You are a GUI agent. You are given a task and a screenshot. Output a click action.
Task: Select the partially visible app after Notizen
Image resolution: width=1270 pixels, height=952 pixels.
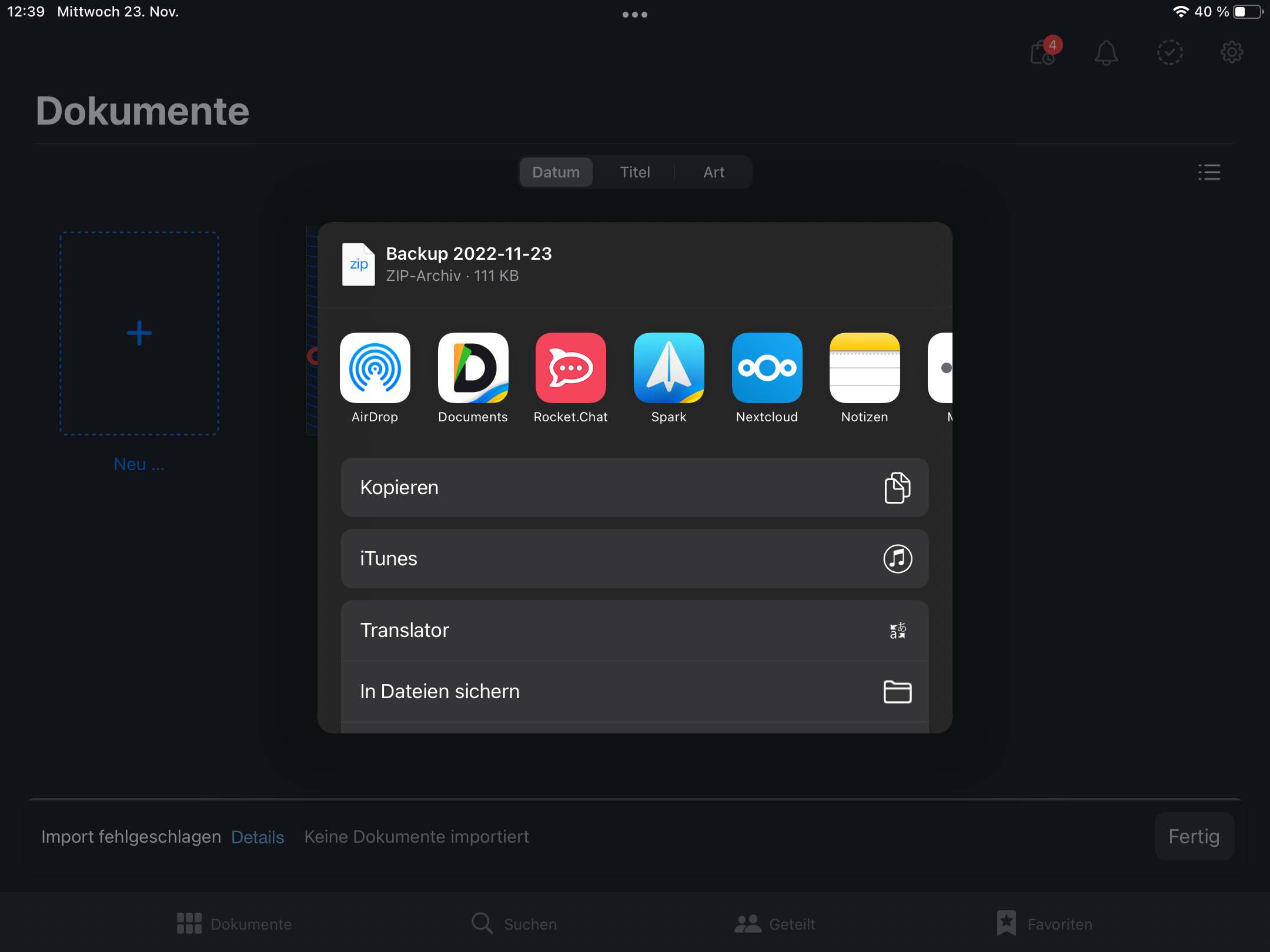(x=941, y=368)
